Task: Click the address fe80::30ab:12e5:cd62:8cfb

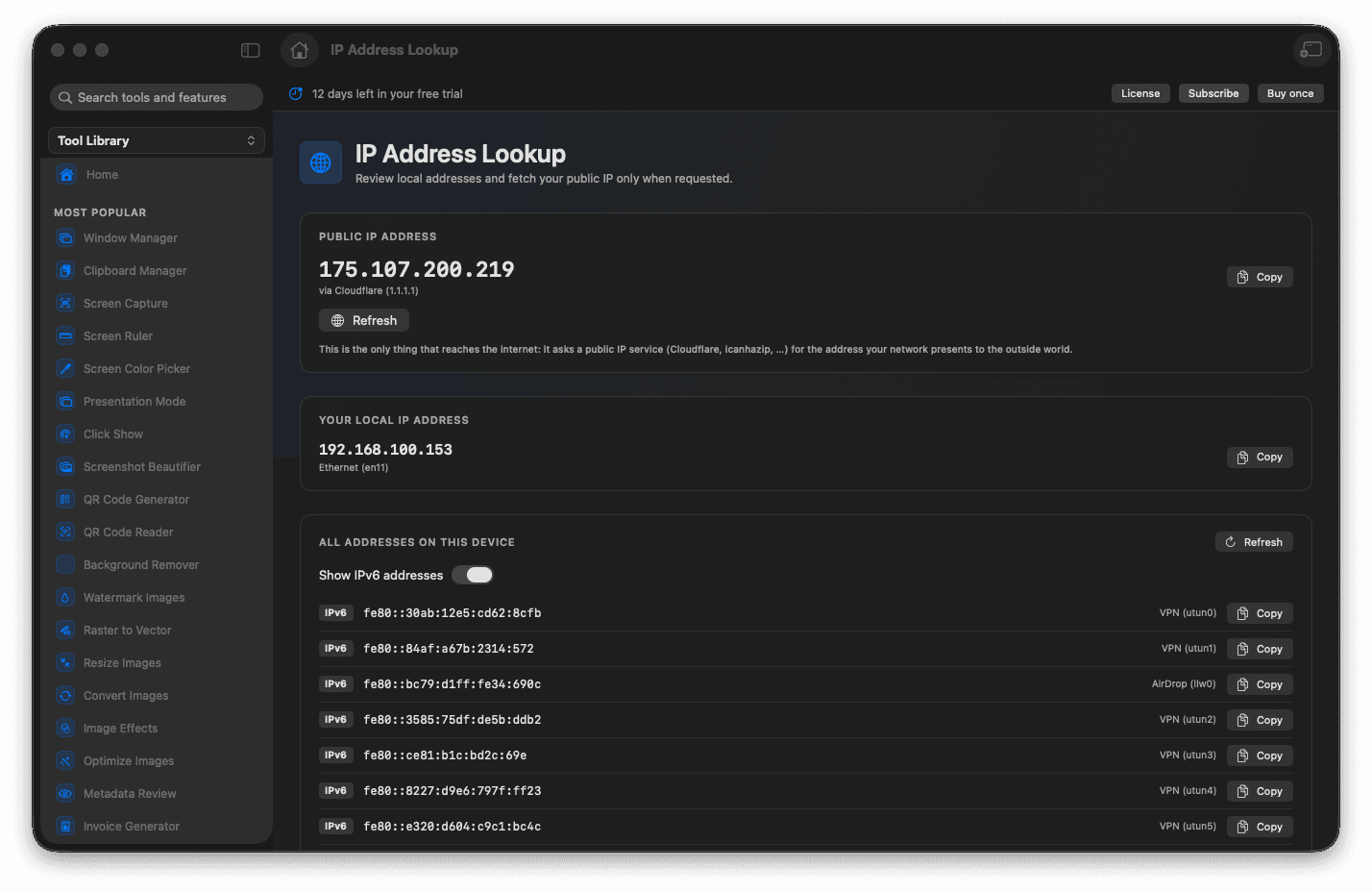Action: click(452, 613)
